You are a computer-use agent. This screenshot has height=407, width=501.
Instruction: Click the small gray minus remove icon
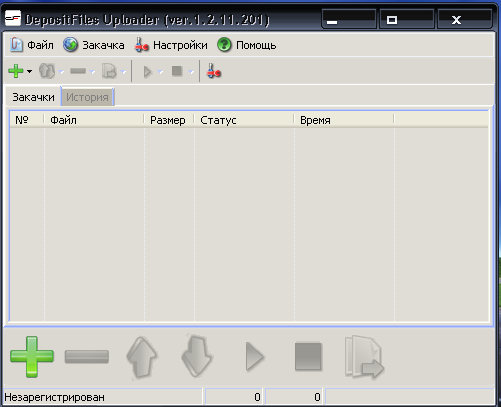click(x=78, y=71)
